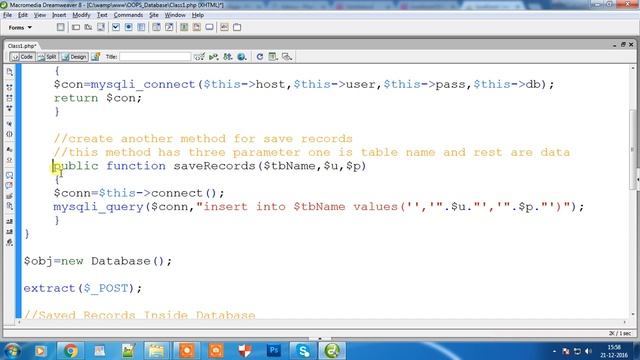Insert a Text Field form element

tap(76, 27)
